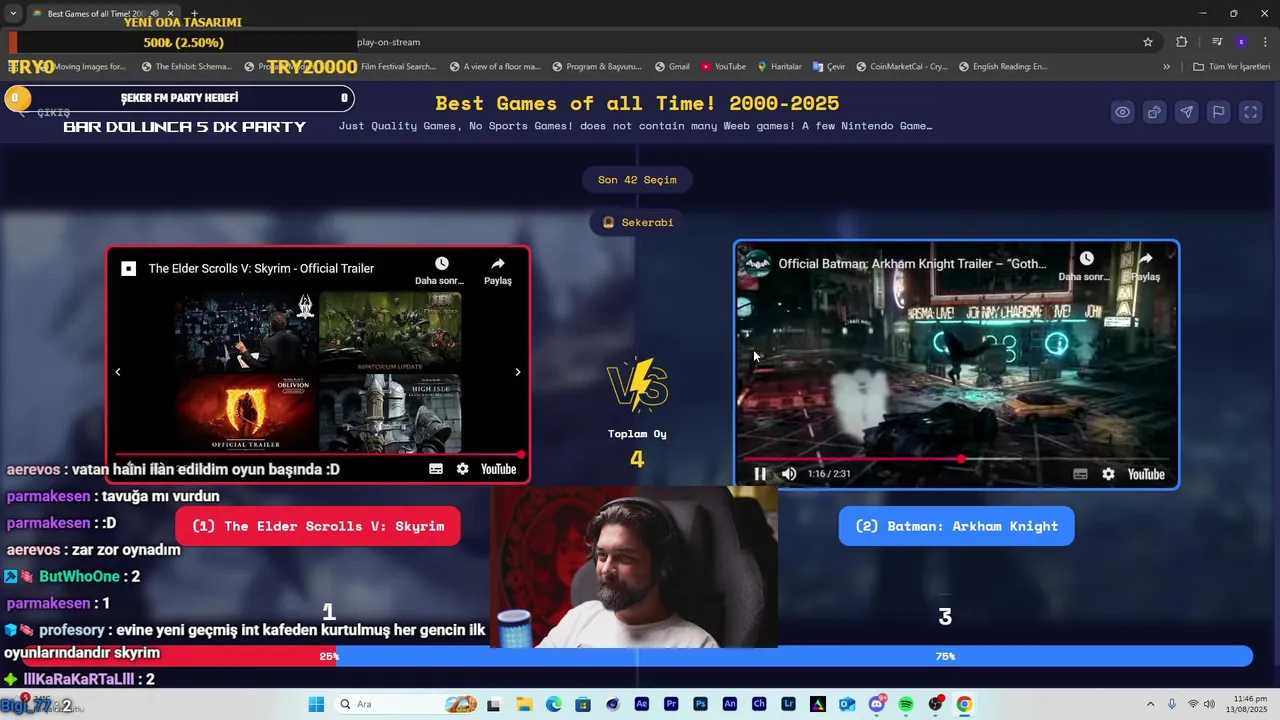Expand the hidden bookmarks chevron
The width and height of the screenshot is (1280, 720).
[x=1166, y=67]
